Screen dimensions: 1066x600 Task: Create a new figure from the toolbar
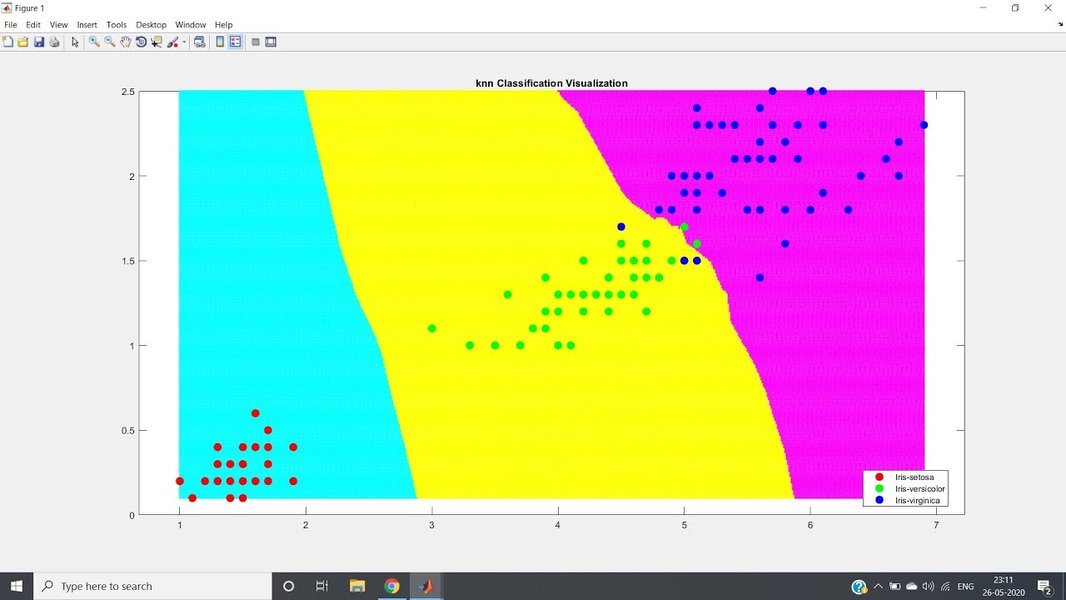[x=7, y=42]
